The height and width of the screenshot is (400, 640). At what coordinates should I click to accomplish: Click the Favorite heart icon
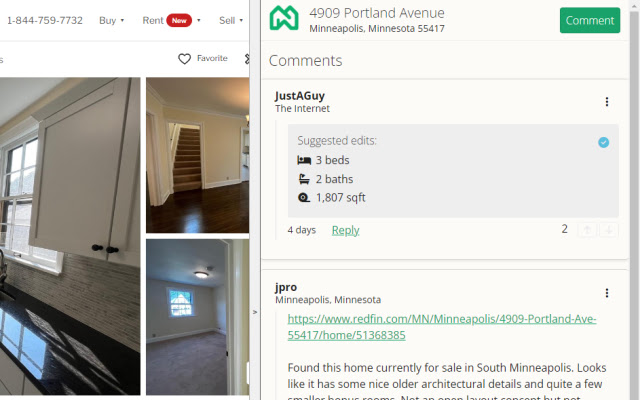tap(184, 59)
